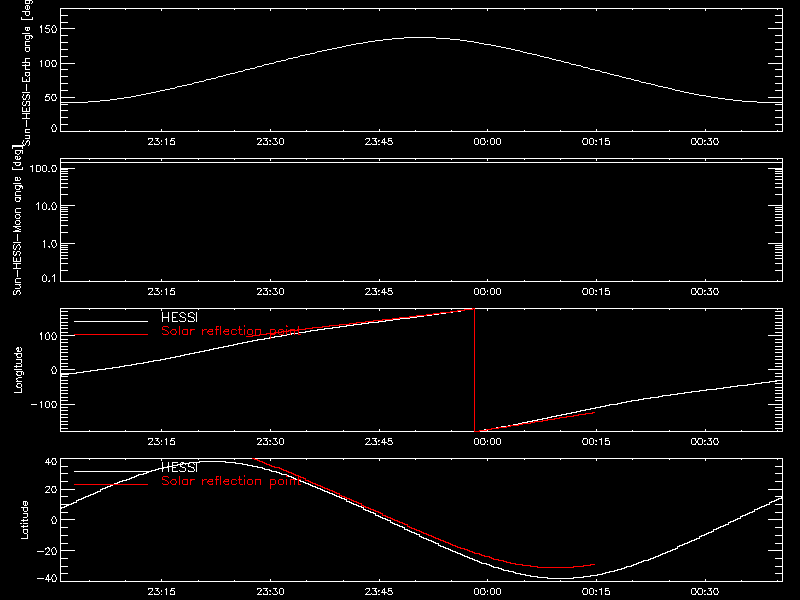The width and height of the screenshot is (800, 600).
Task: Click red legend line sample in Latitude plot
Action: tap(111, 485)
